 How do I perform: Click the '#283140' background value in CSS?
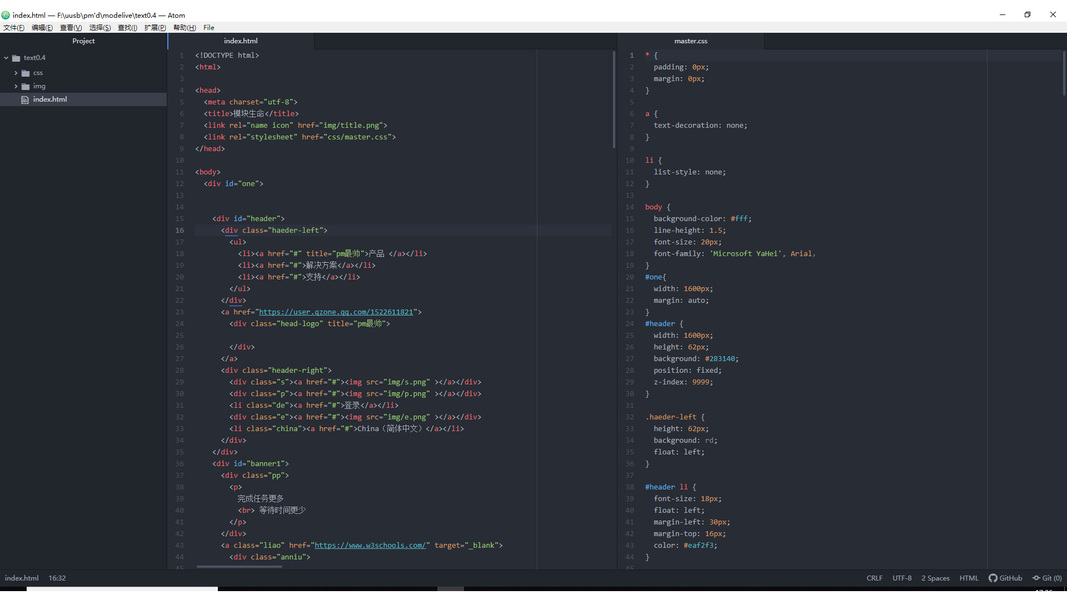pos(720,359)
